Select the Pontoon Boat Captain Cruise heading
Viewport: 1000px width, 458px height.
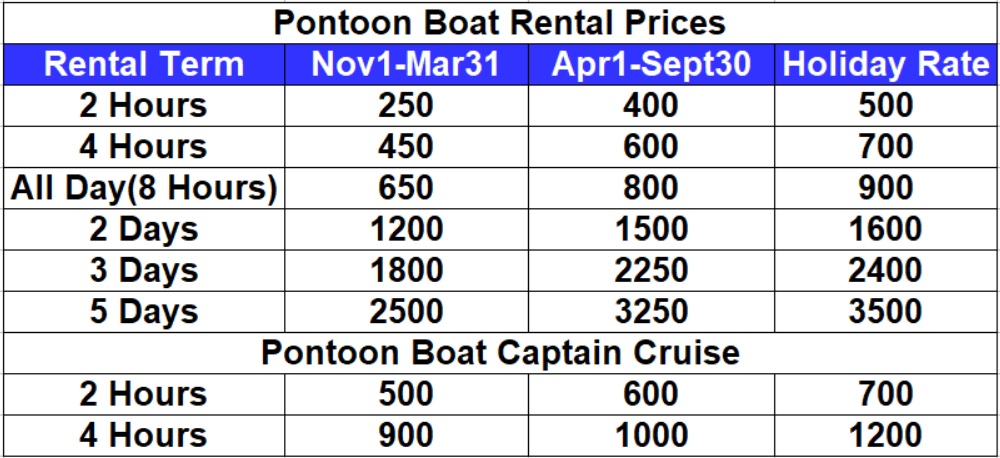point(499,353)
